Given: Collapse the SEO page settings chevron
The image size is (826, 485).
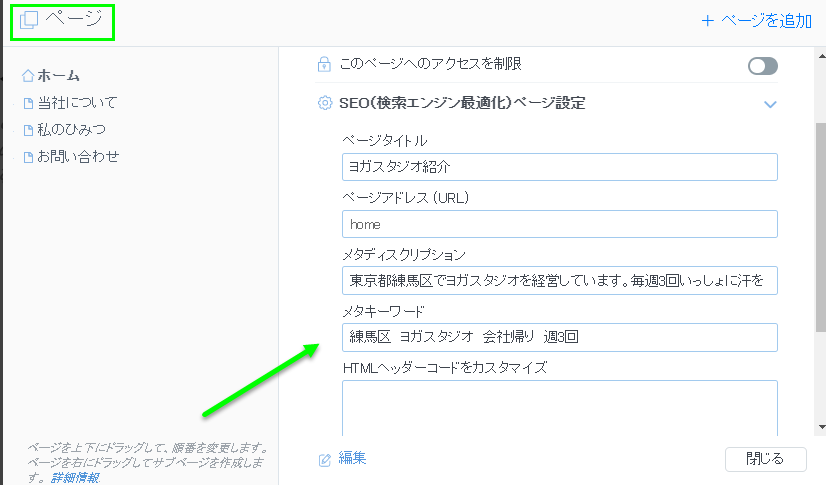Looking at the screenshot, I should tap(770, 104).
